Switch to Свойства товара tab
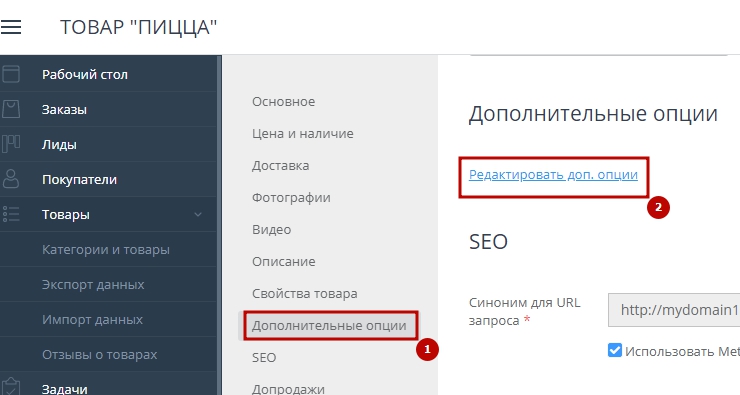740x395 pixels. (x=304, y=294)
